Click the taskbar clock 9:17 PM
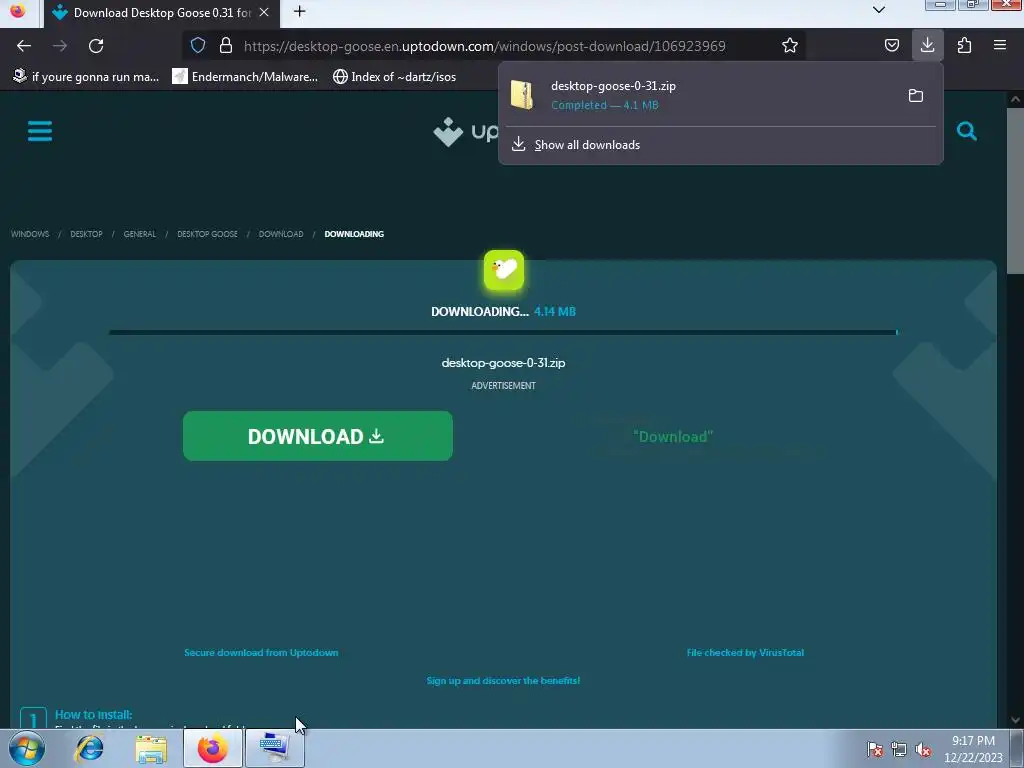Image resolution: width=1024 pixels, height=768 pixels. (x=973, y=741)
